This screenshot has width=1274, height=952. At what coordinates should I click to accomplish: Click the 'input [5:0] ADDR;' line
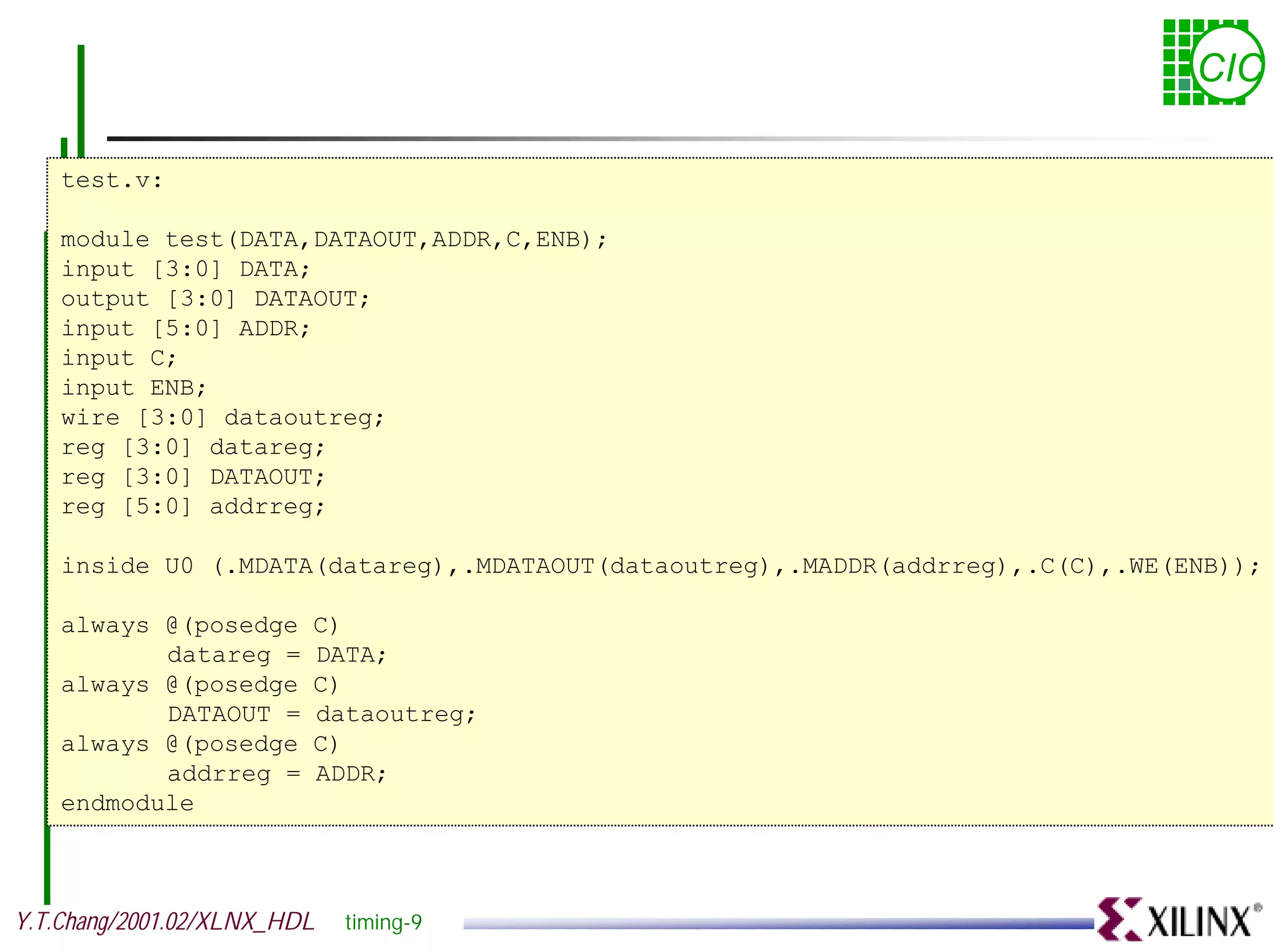tap(185, 329)
